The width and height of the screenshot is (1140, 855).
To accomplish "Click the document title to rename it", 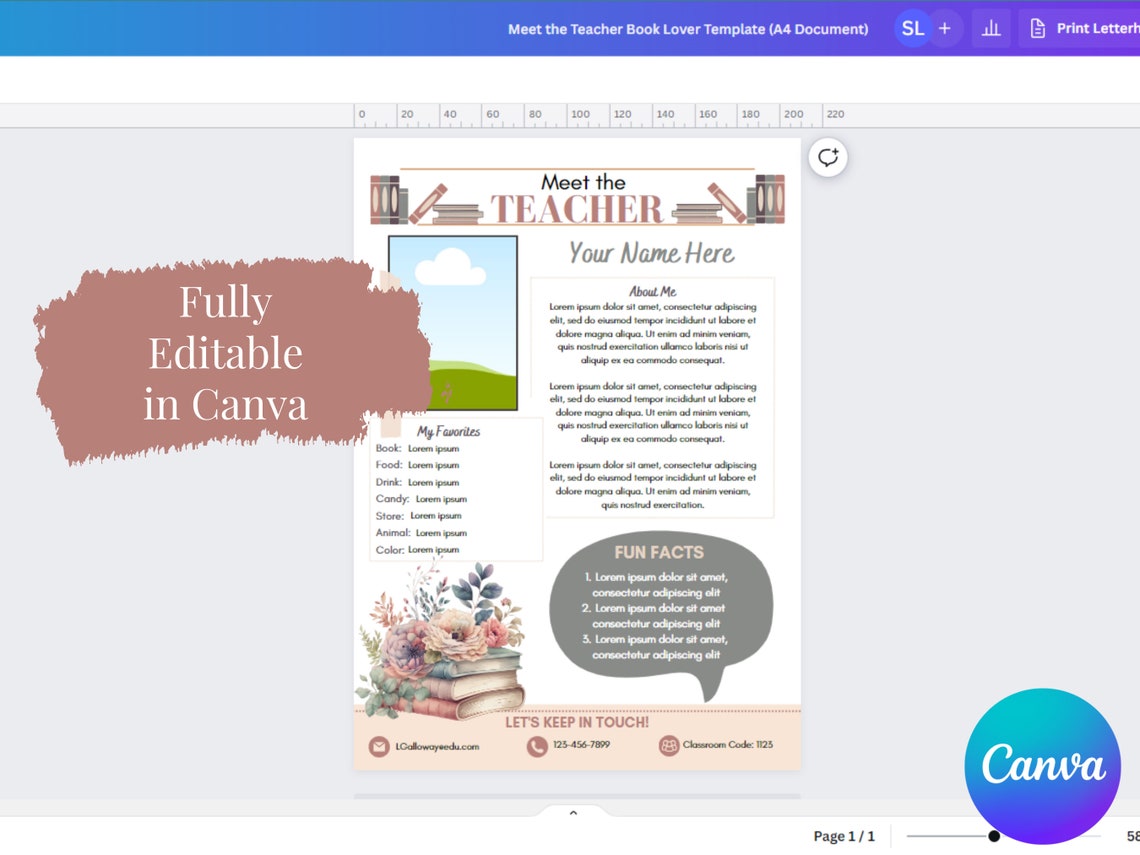I will click(x=688, y=29).
